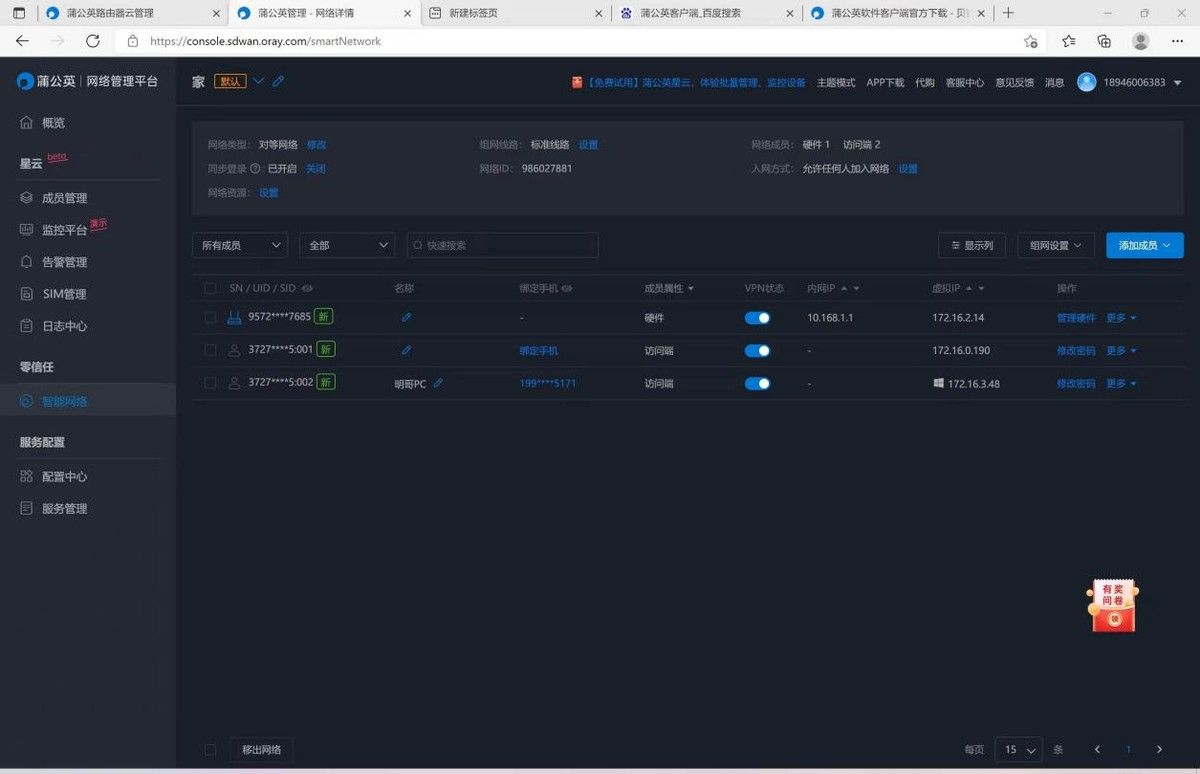This screenshot has height=774, width=1200.
Task: Click 有奖问卷 red envelope icon
Action: [x=1113, y=604]
